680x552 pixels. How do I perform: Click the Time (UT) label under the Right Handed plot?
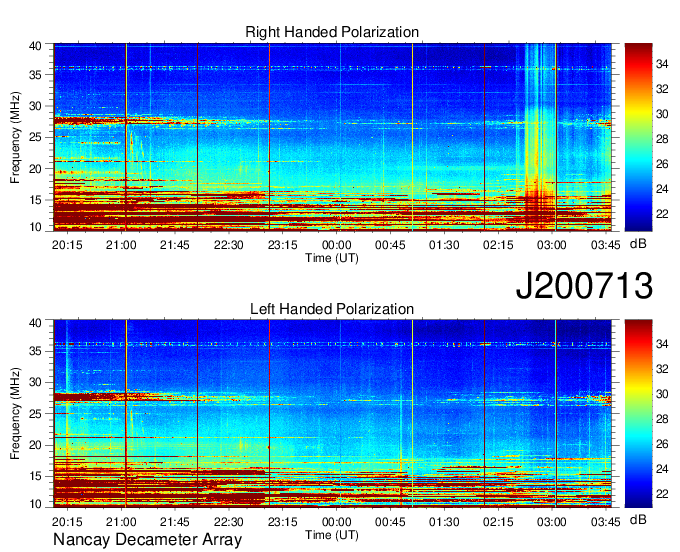click(x=332, y=258)
